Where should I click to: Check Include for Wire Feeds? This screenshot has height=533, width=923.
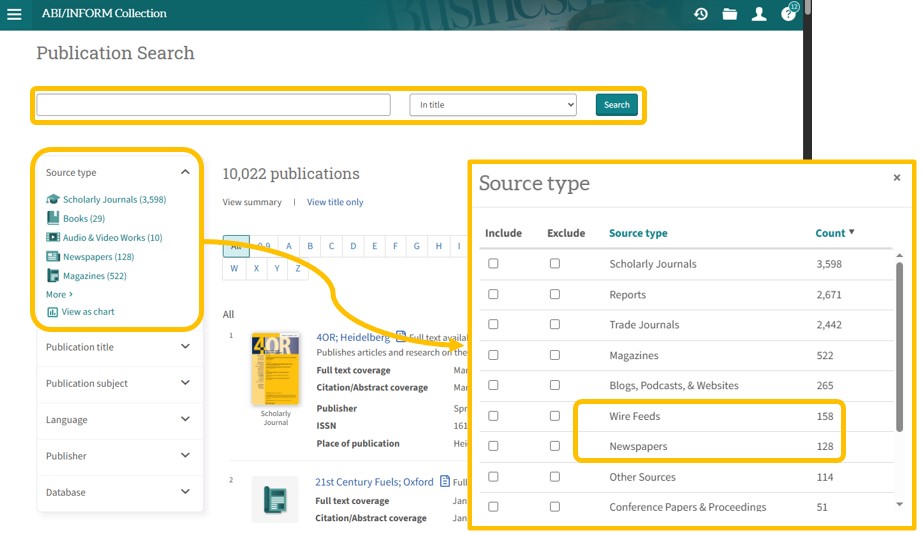(493, 416)
